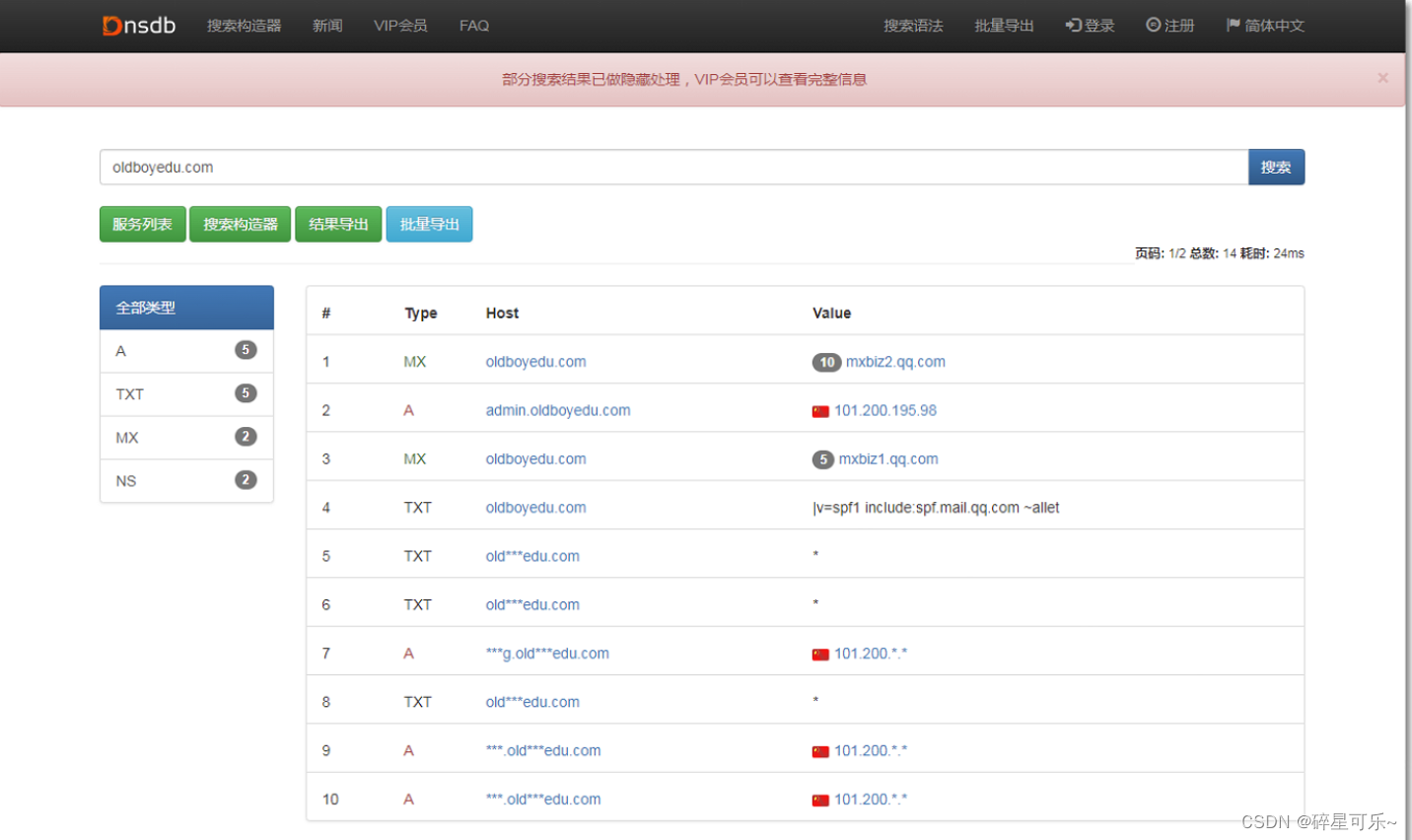Click host oldboyedu.com in row 3
1412x840 pixels.
tap(535, 459)
